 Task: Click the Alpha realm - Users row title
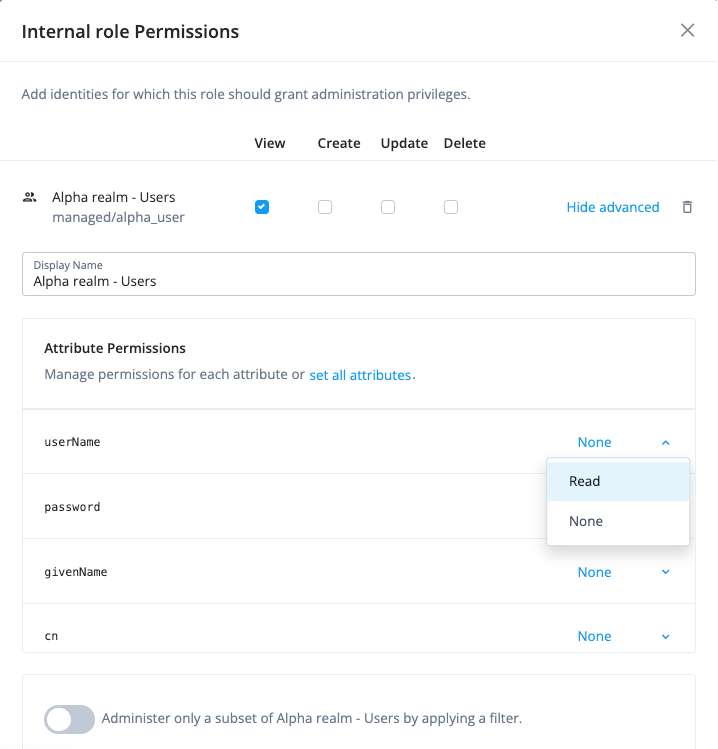point(114,197)
